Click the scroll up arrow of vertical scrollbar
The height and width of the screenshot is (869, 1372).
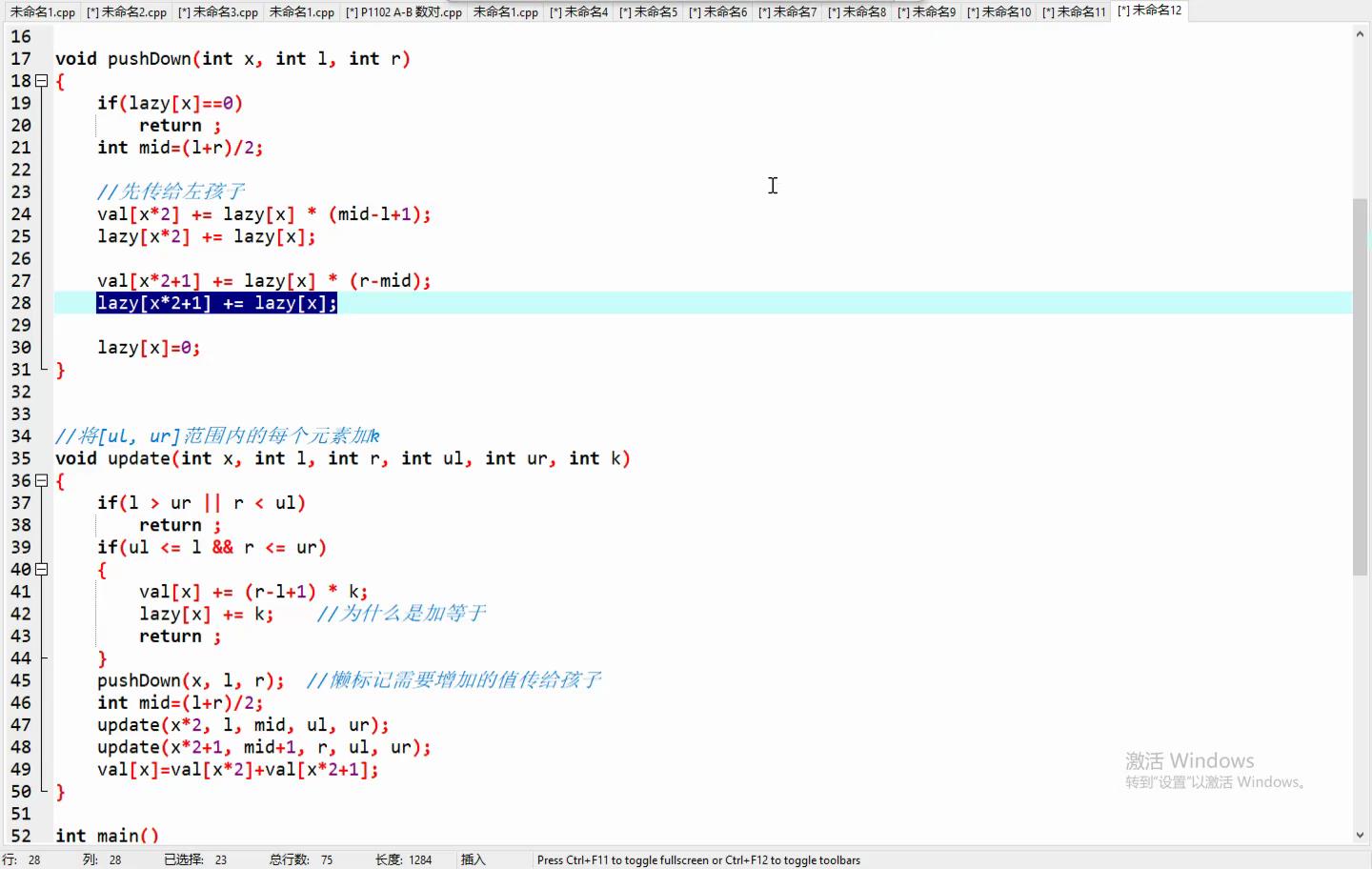pos(1360,34)
